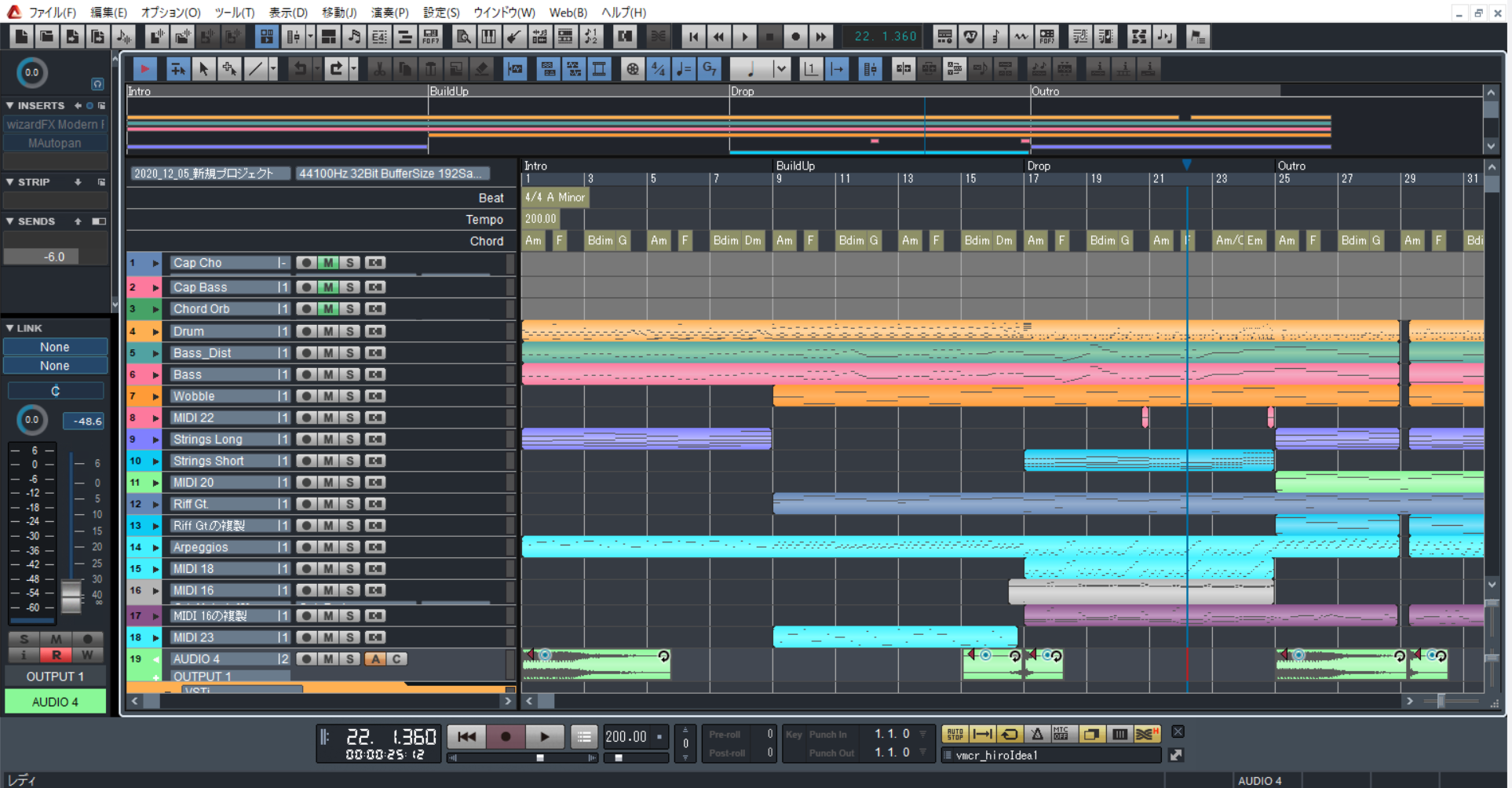This screenshot has height=788, width=1512.
Task: Expand the Strings Long track
Action: [x=155, y=440]
